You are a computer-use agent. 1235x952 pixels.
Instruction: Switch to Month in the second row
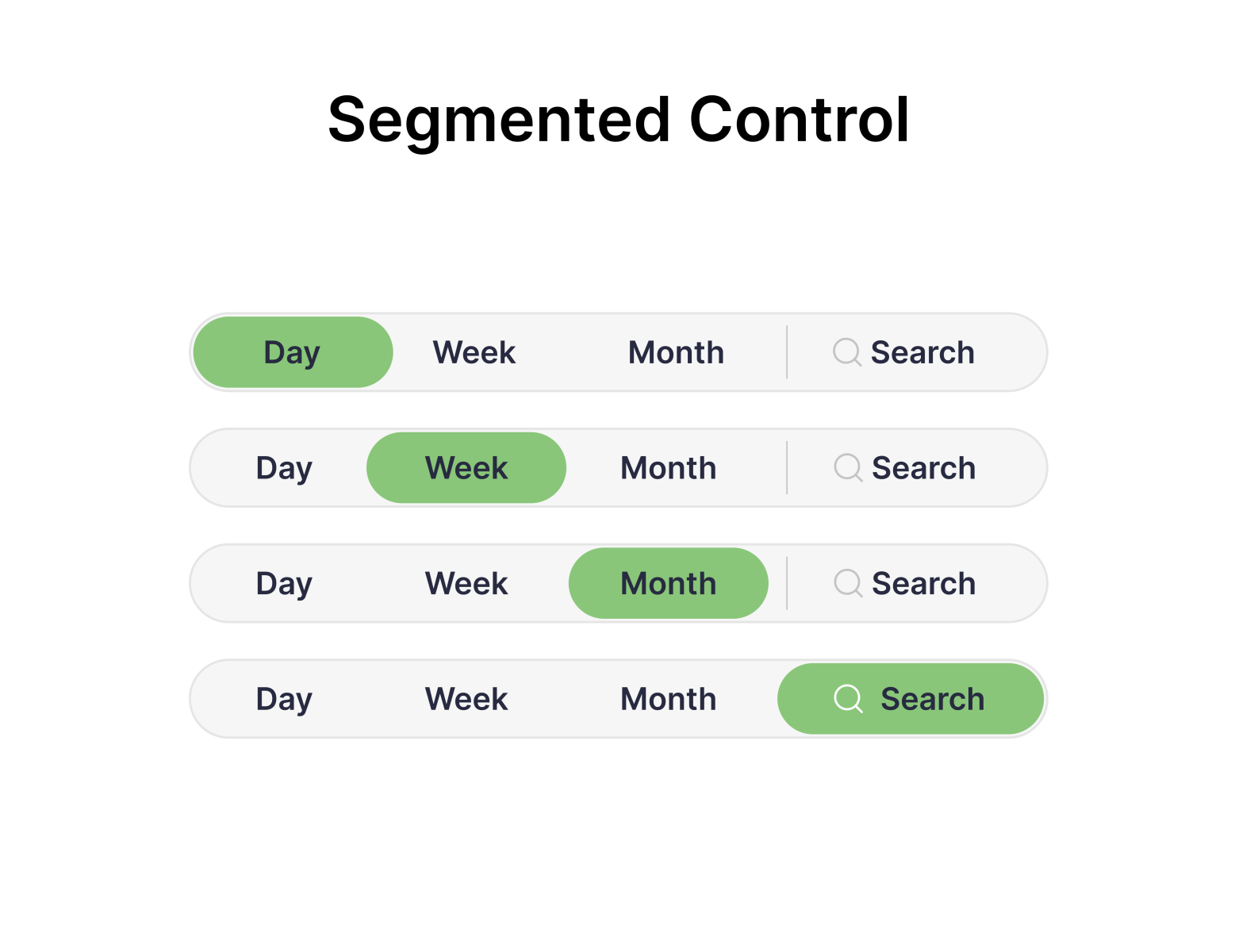click(669, 468)
